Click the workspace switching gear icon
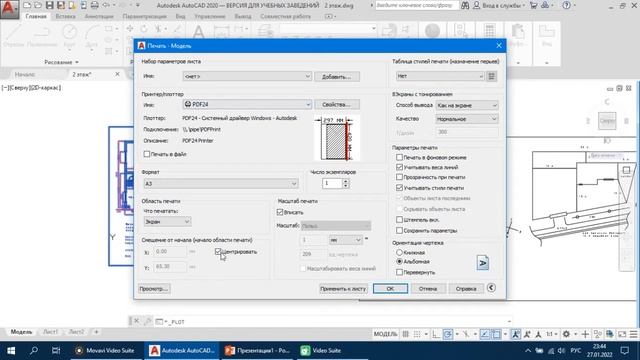 566,334
